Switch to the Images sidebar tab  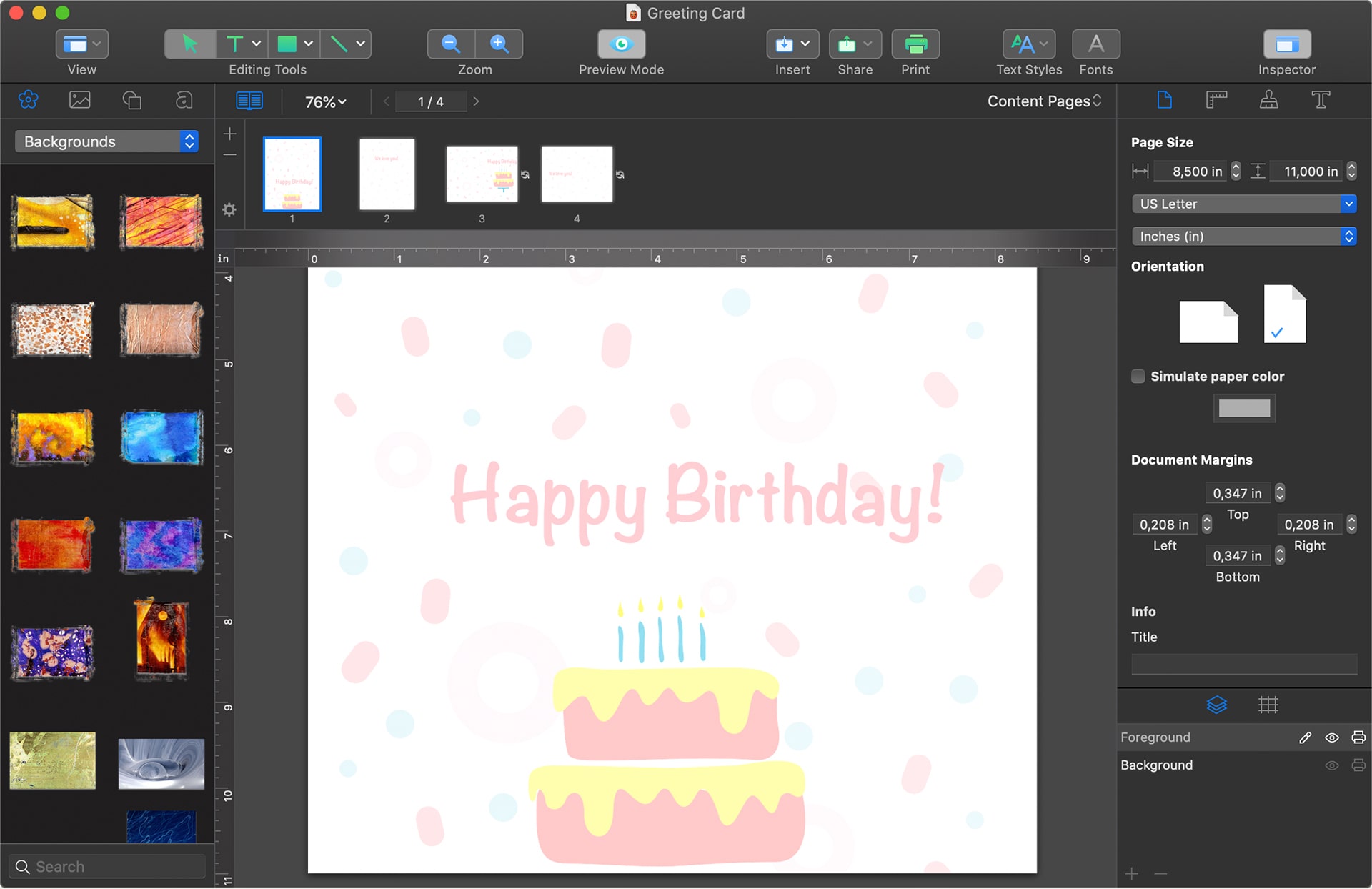[79, 100]
